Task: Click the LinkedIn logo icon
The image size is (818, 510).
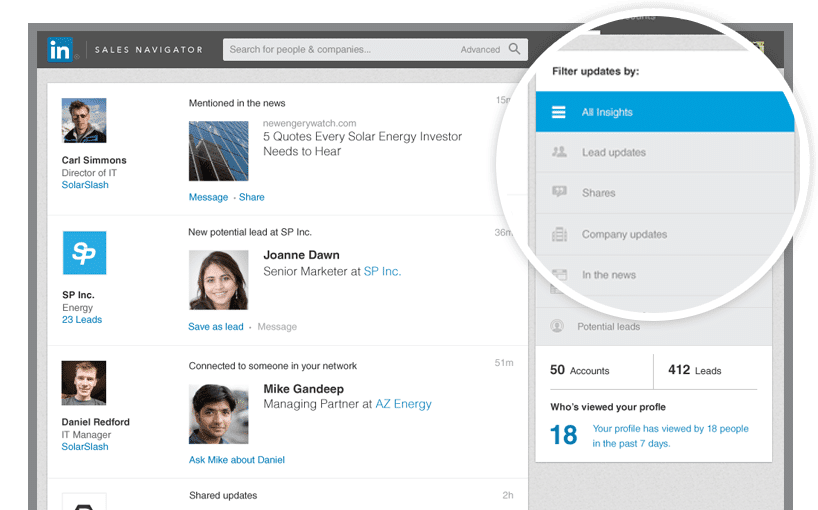Action: pos(60,50)
